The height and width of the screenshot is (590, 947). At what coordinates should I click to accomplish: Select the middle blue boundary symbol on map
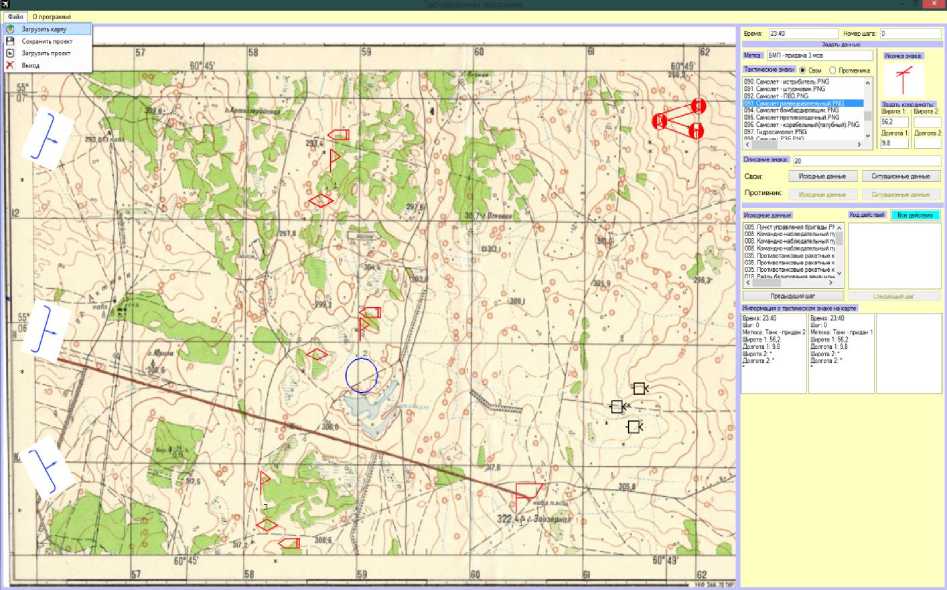tap(45, 329)
